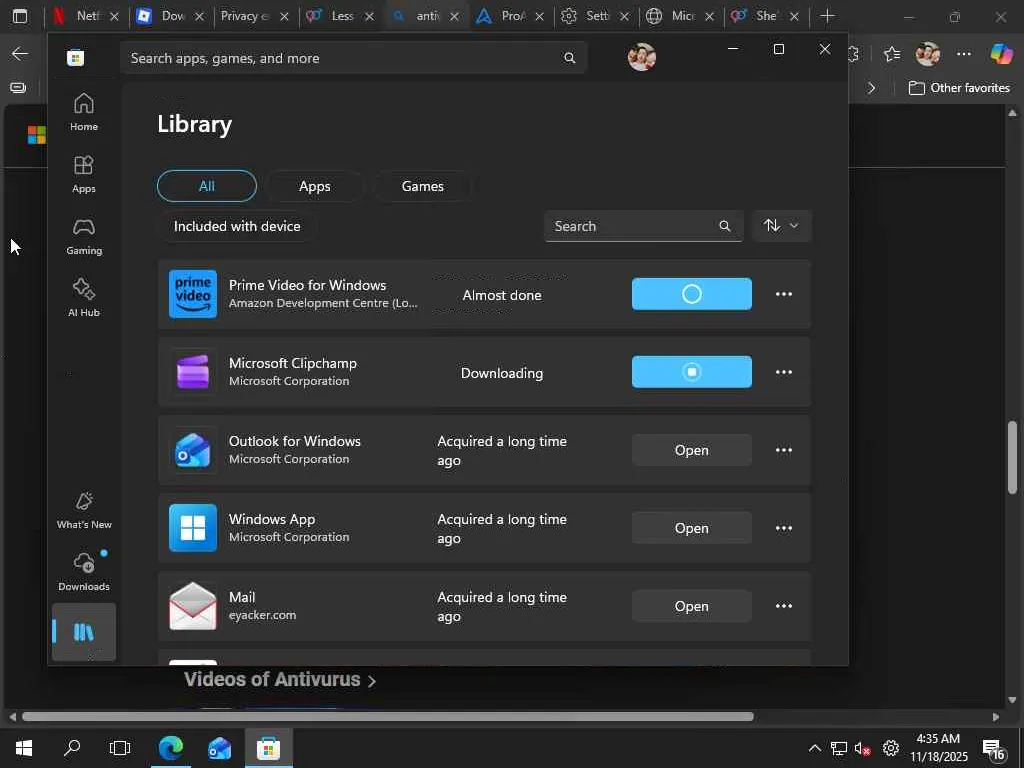Open taskbar Search
Screen dimensions: 1024x768
tap(72, 748)
